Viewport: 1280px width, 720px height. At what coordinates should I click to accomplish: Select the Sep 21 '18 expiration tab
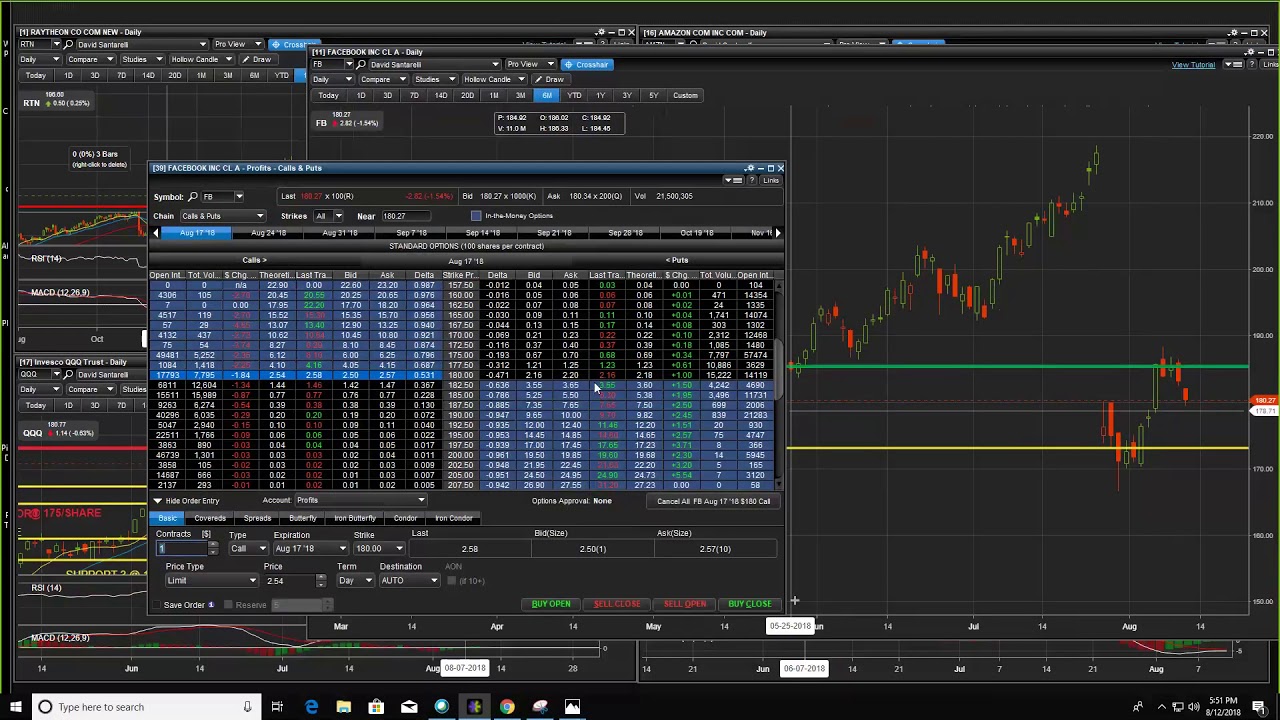coord(554,233)
